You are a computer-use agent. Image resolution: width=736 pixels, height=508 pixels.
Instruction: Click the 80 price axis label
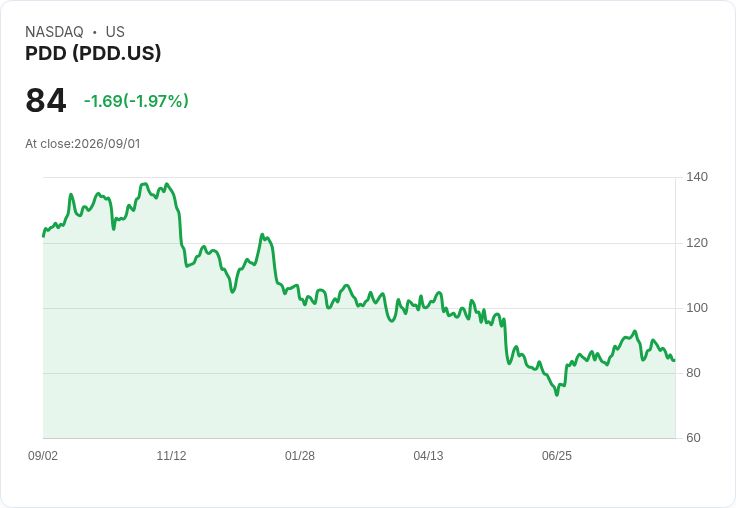[x=693, y=373]
